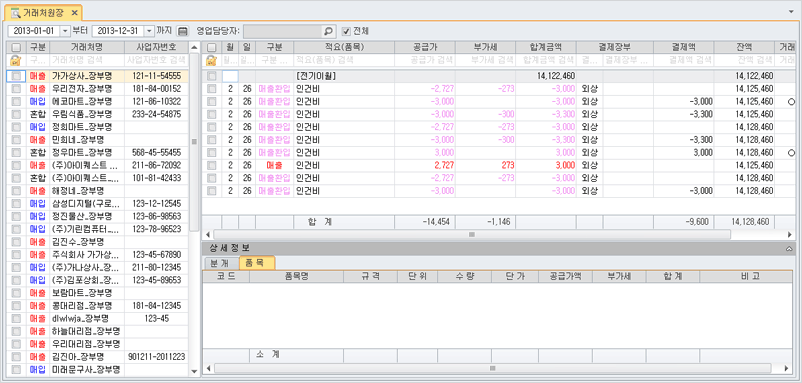This screenshot has width=802, height=383.
Task: Switch to the 분개 tab
Action: click(x=221, y=263)
